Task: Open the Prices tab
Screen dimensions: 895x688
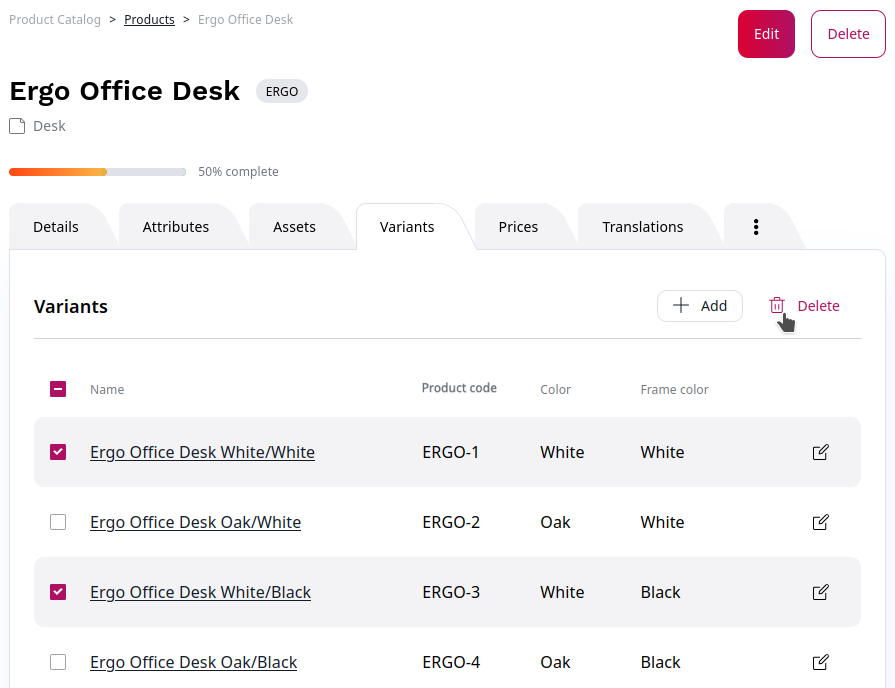Action: click(518, 227)
